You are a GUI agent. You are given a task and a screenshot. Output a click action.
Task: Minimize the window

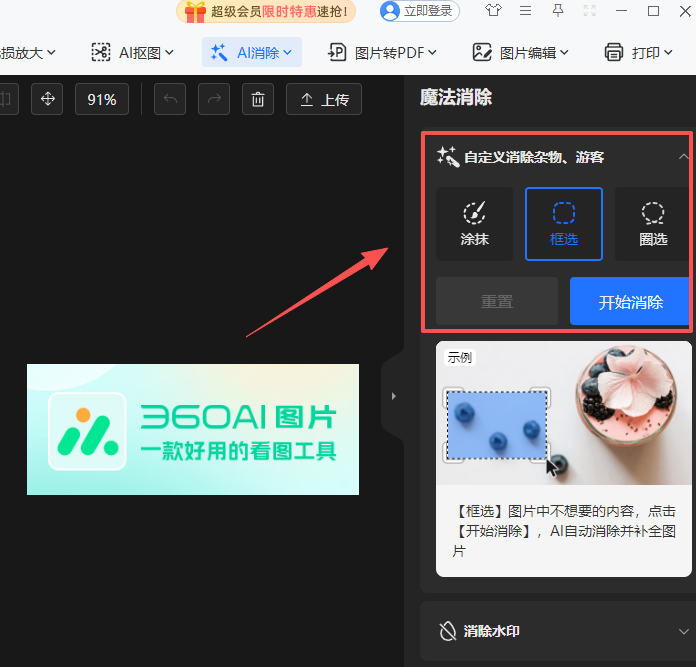click(x=621, y=10)
